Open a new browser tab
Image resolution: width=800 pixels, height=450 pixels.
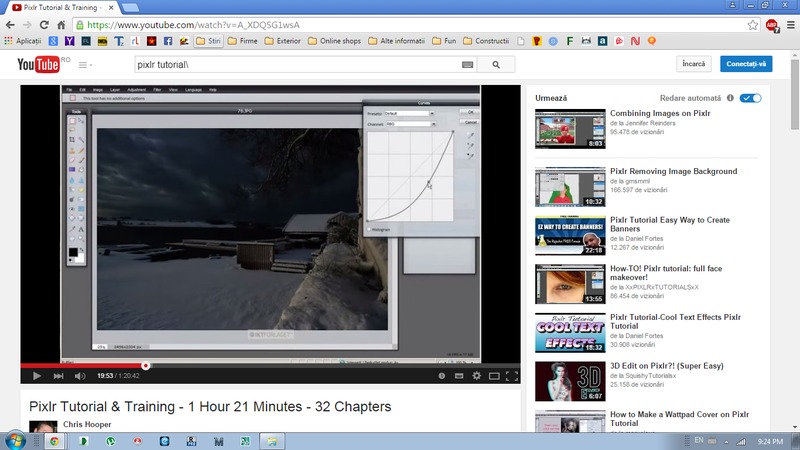tap(131, 8)
